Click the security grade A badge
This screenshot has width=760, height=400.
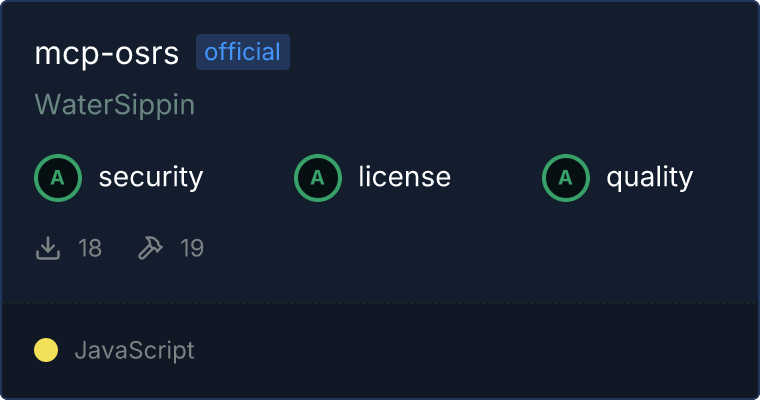(58, 178)
